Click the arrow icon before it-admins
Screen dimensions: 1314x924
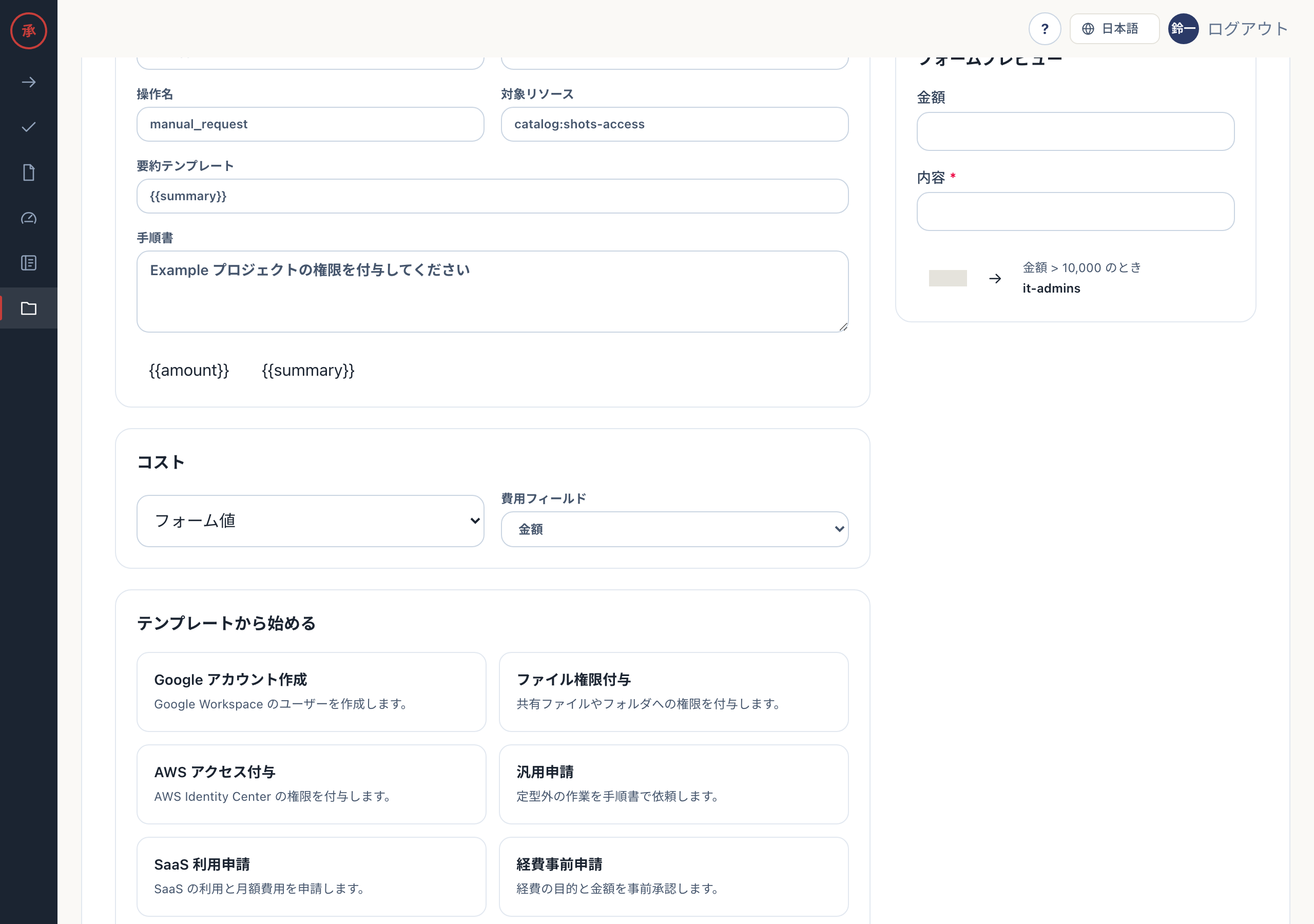pos(995,279)
